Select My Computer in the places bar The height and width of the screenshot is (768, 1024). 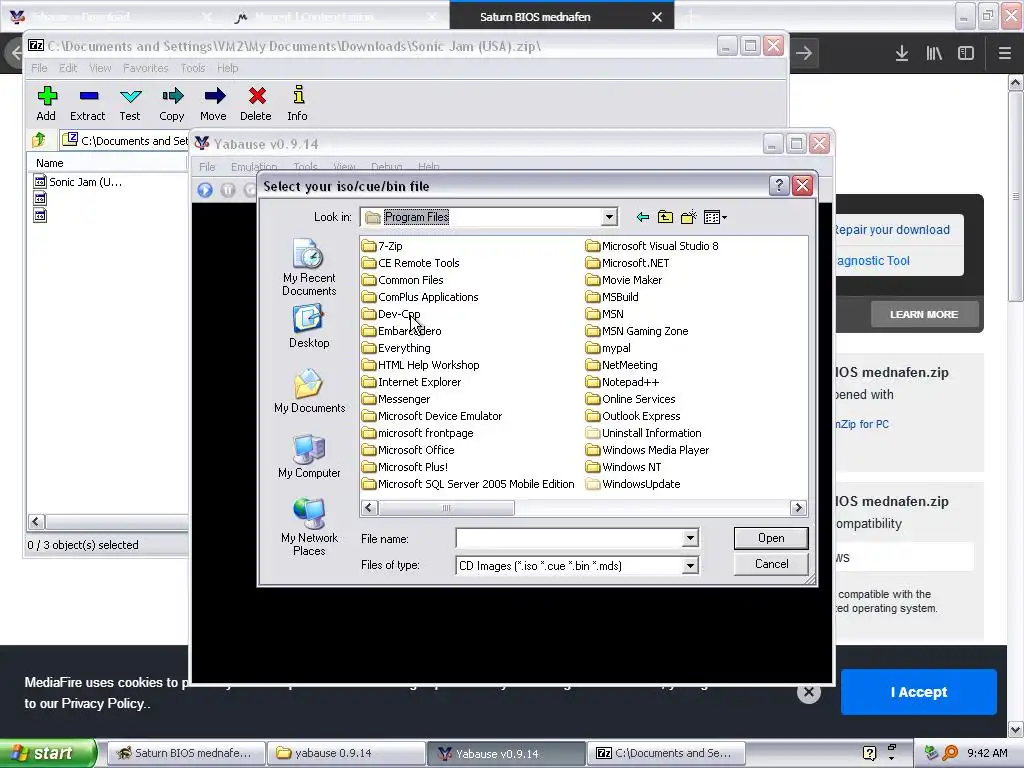[309, 456]
